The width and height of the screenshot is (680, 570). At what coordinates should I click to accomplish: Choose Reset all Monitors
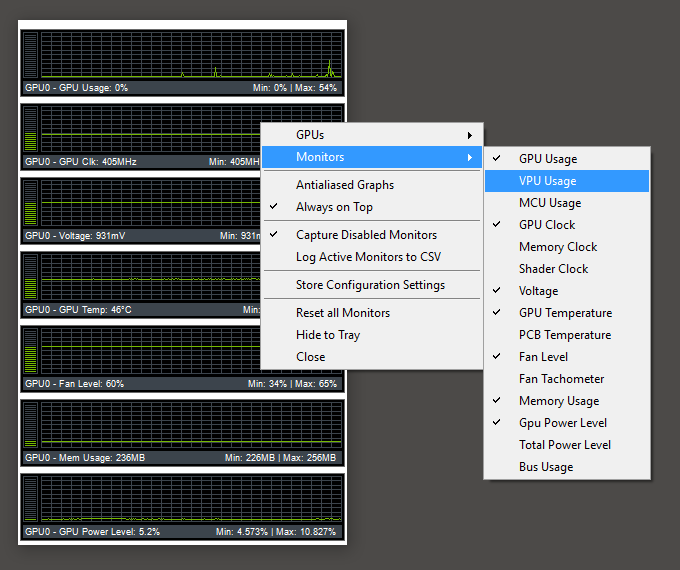[343, 313]
